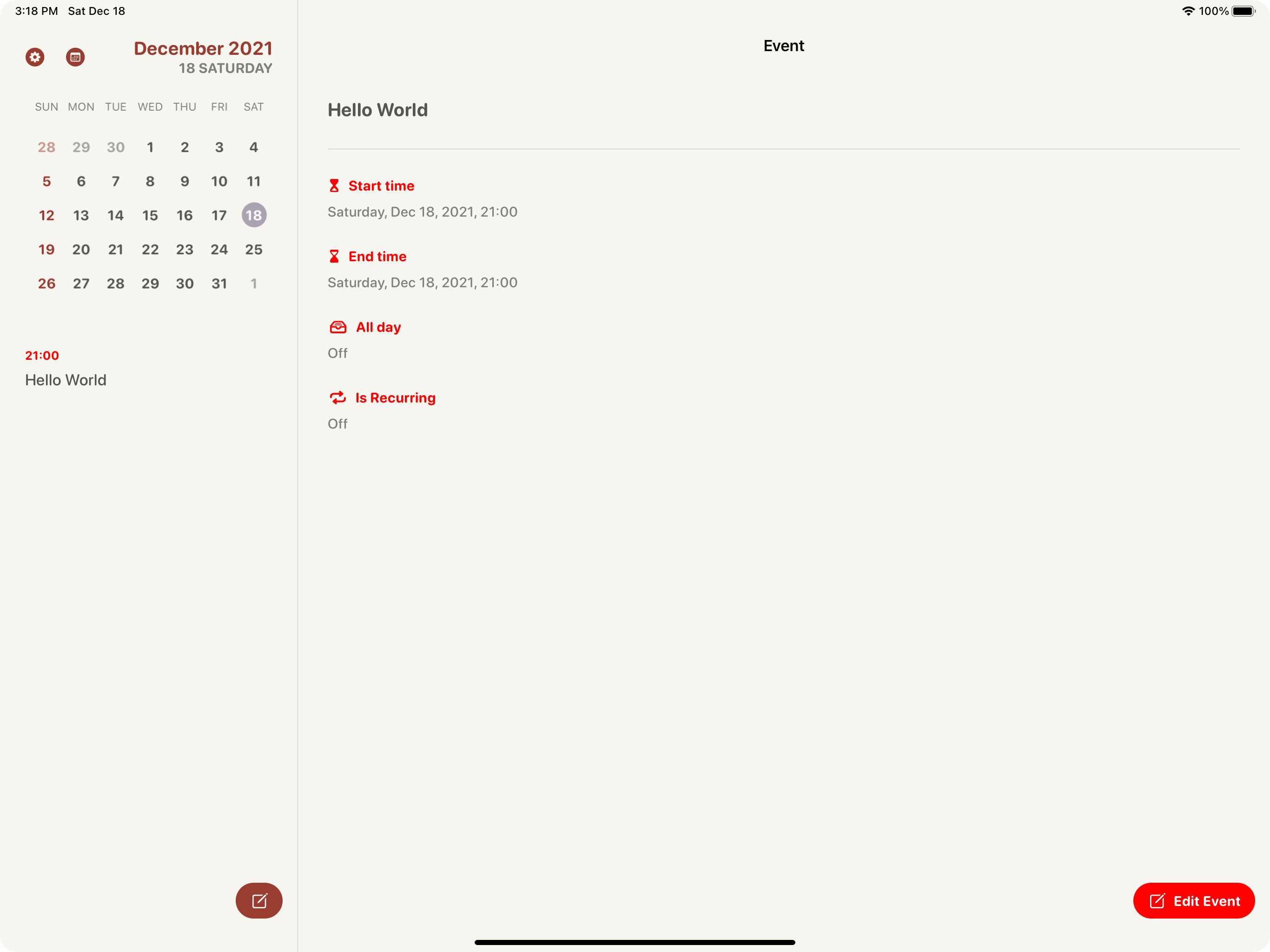1270x952 pixels.
Task: Click the Is Recurring Off value
Action: point(337,424)
